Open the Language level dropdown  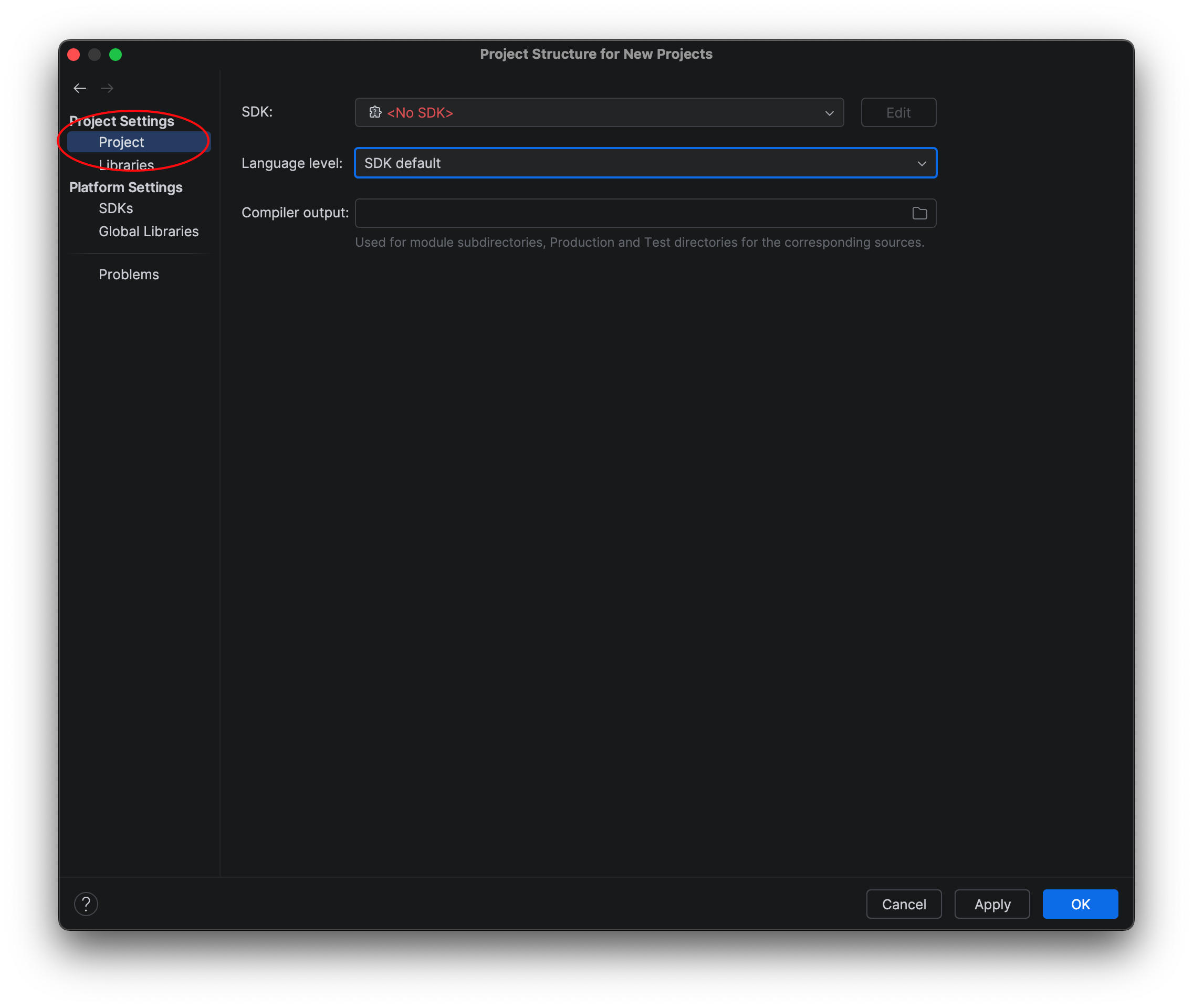point(645,163)
